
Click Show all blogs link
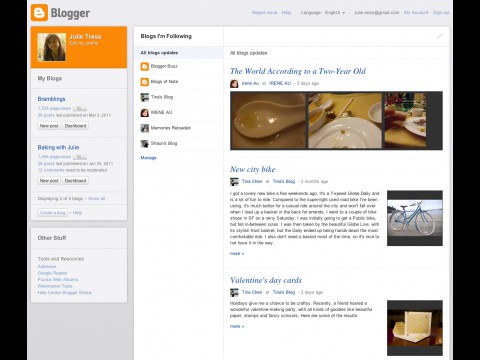coord(96,199)
